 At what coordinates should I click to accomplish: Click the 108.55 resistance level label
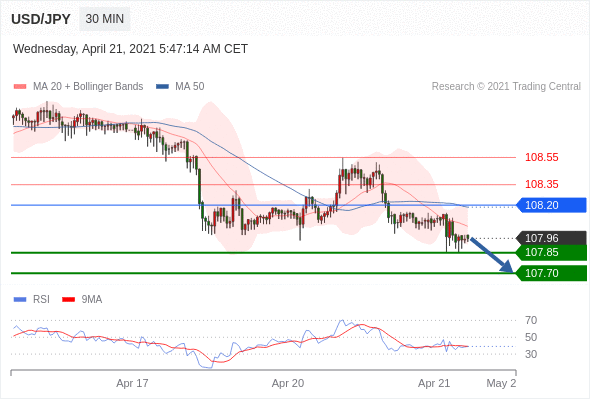pyautogui.click(x=542, y=157)
